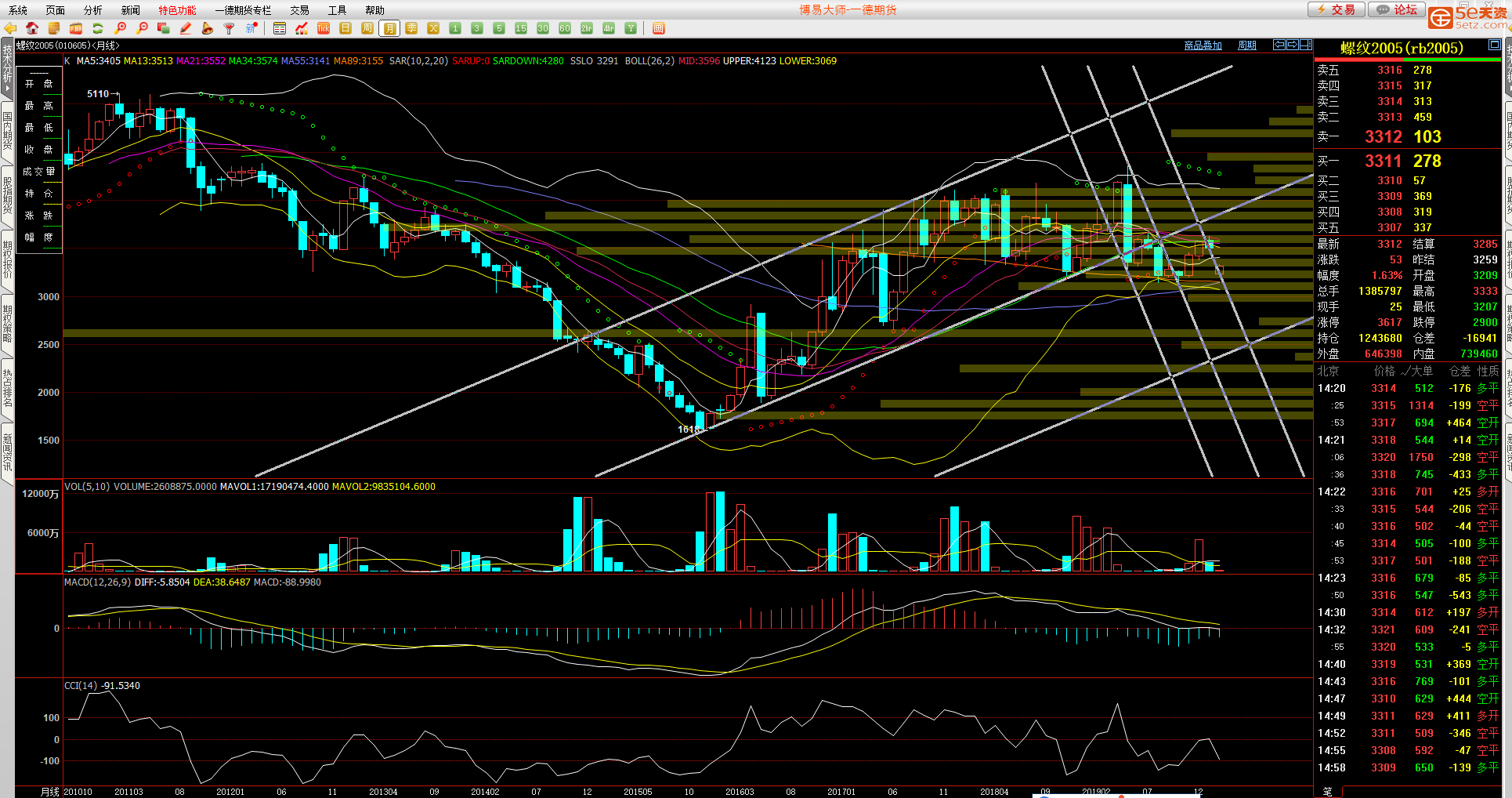The width and height of the screenshot is (1512, 798).
Task: Open the multi-window overlay icon
Action: (x=164, y=28)
